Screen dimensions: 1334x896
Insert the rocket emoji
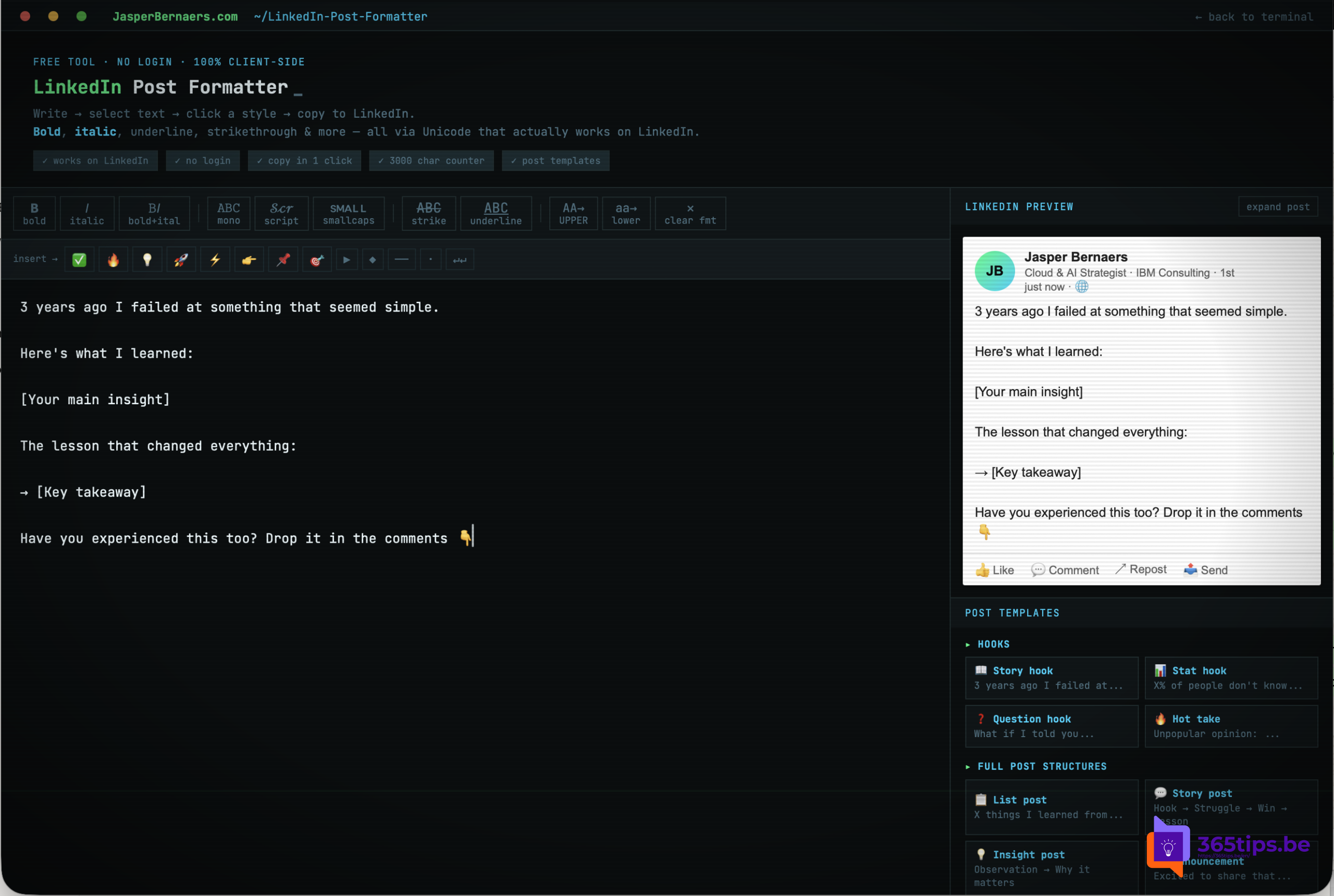click(181, 260)
